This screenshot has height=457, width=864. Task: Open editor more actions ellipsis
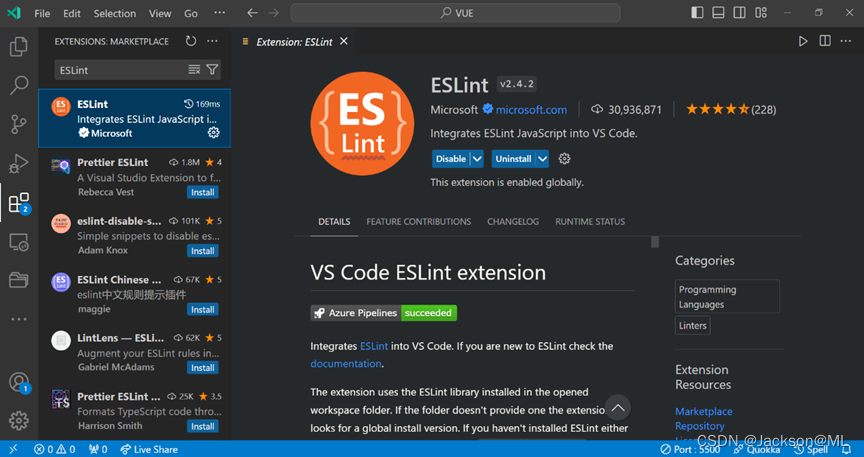[845, 41]
